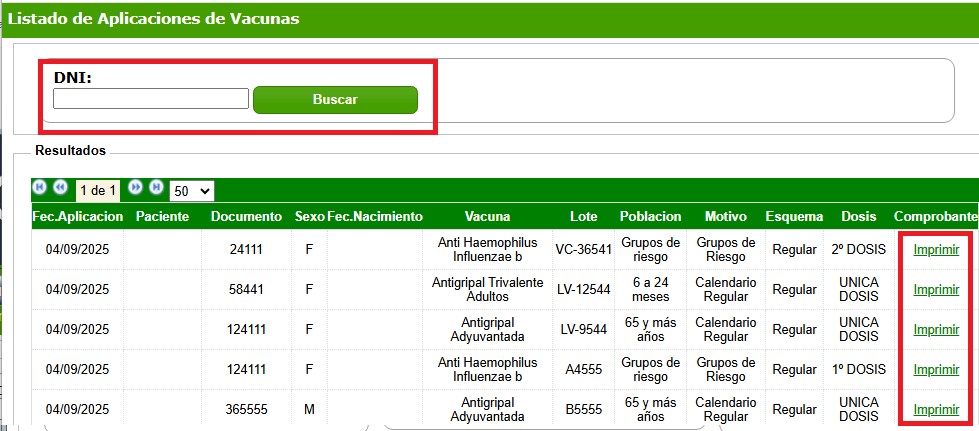Select the current page indicator '1 de 1'
This screenshot has height=431, width=979.
point(98,190)
